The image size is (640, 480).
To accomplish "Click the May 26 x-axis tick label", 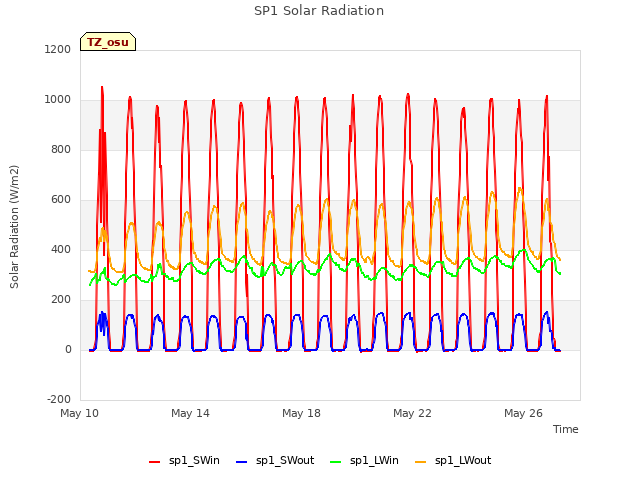I will point(523,413).
